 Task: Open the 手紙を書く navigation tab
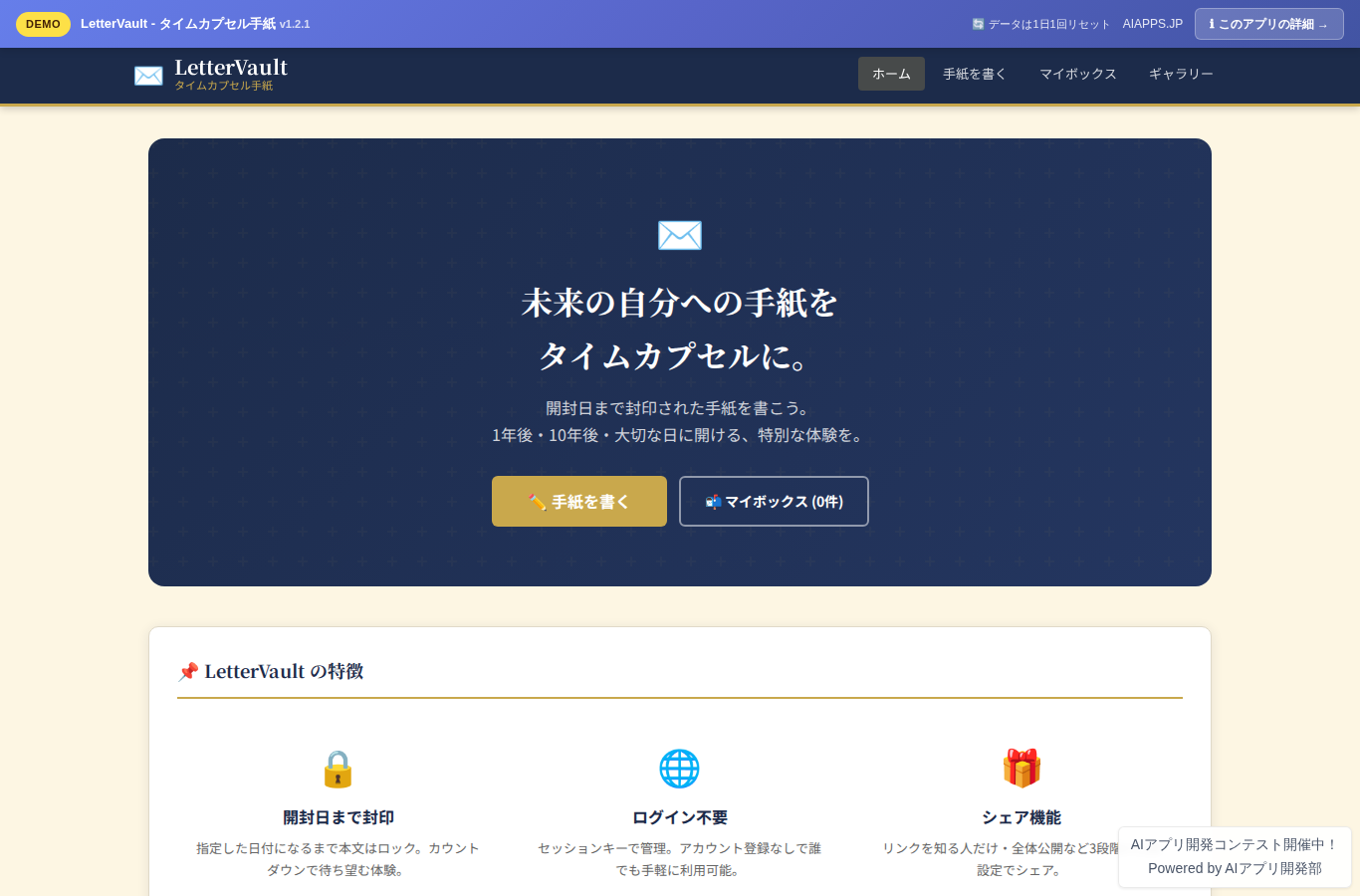(975, 74)
